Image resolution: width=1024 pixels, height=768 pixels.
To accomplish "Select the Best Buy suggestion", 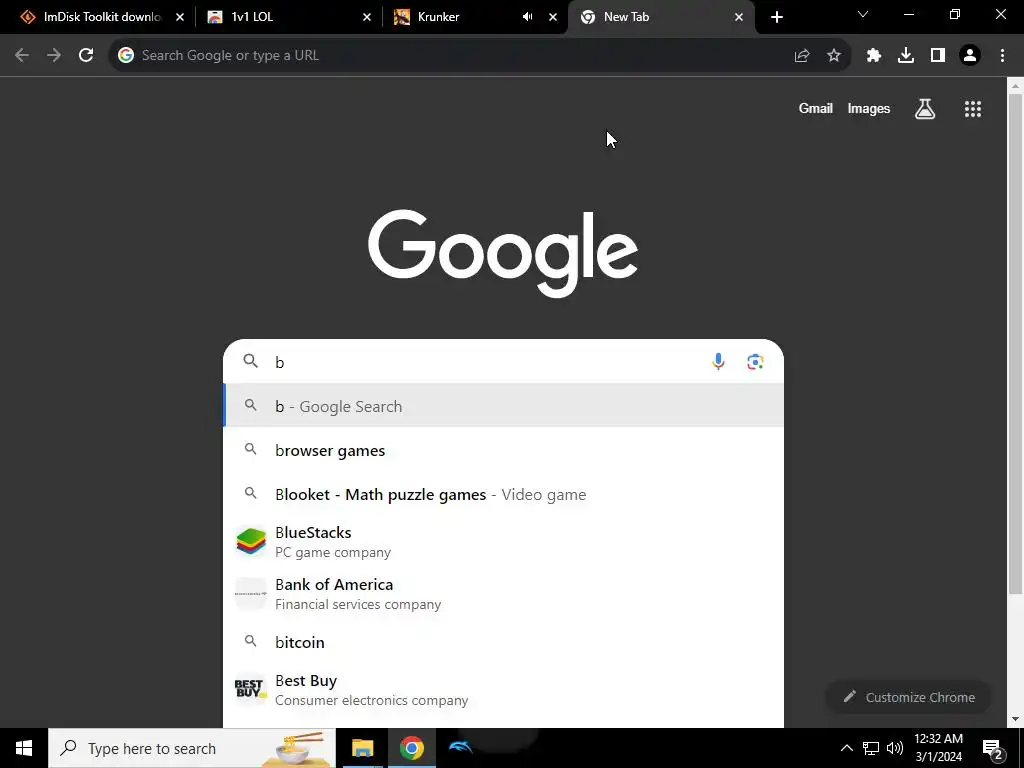I will [x=504, y=690].
